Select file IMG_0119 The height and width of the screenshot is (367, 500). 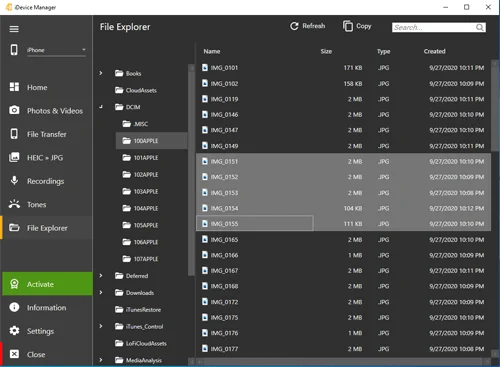(343, 99)
